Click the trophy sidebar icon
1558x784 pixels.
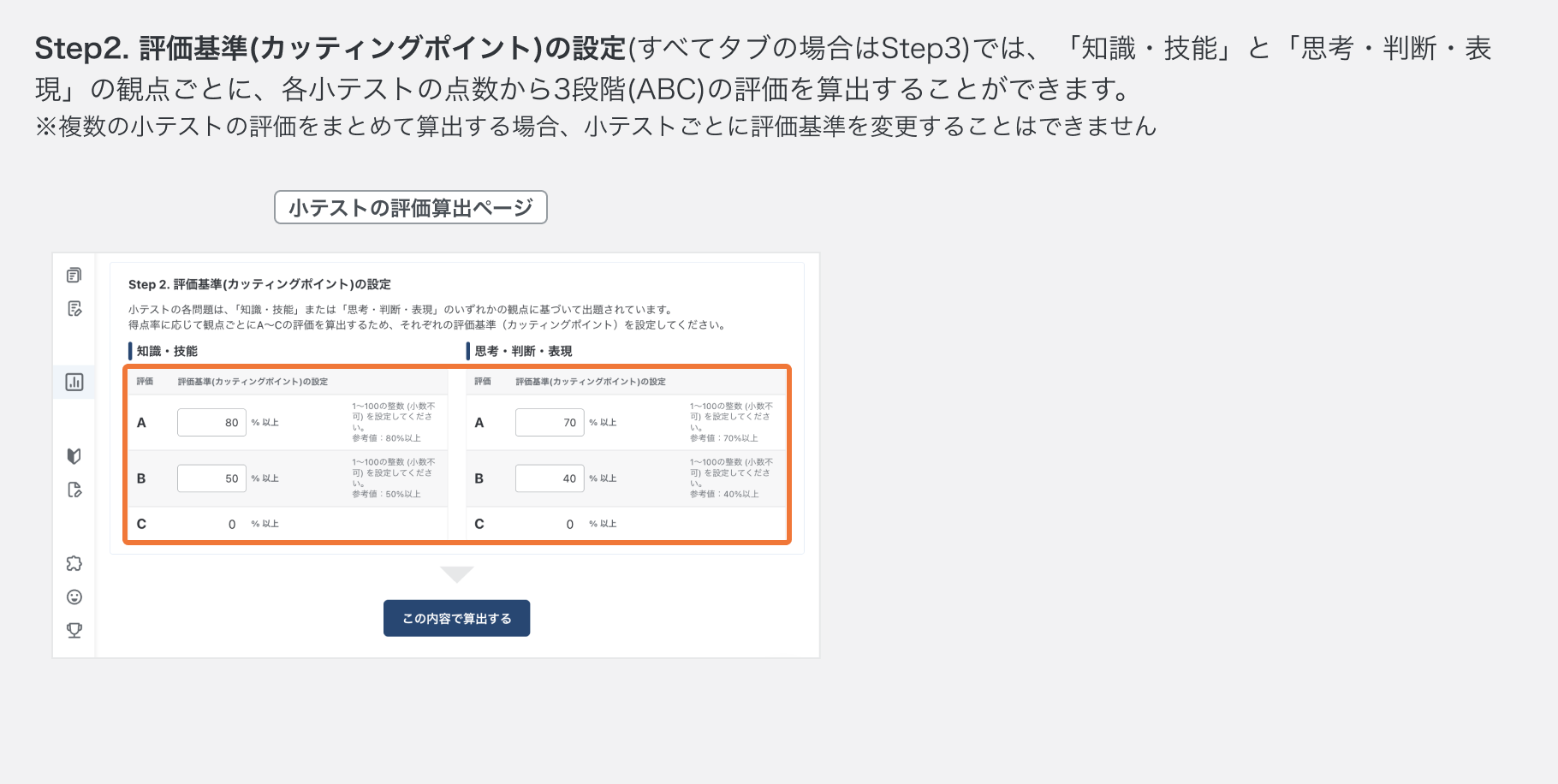click(x=74, y=630)
